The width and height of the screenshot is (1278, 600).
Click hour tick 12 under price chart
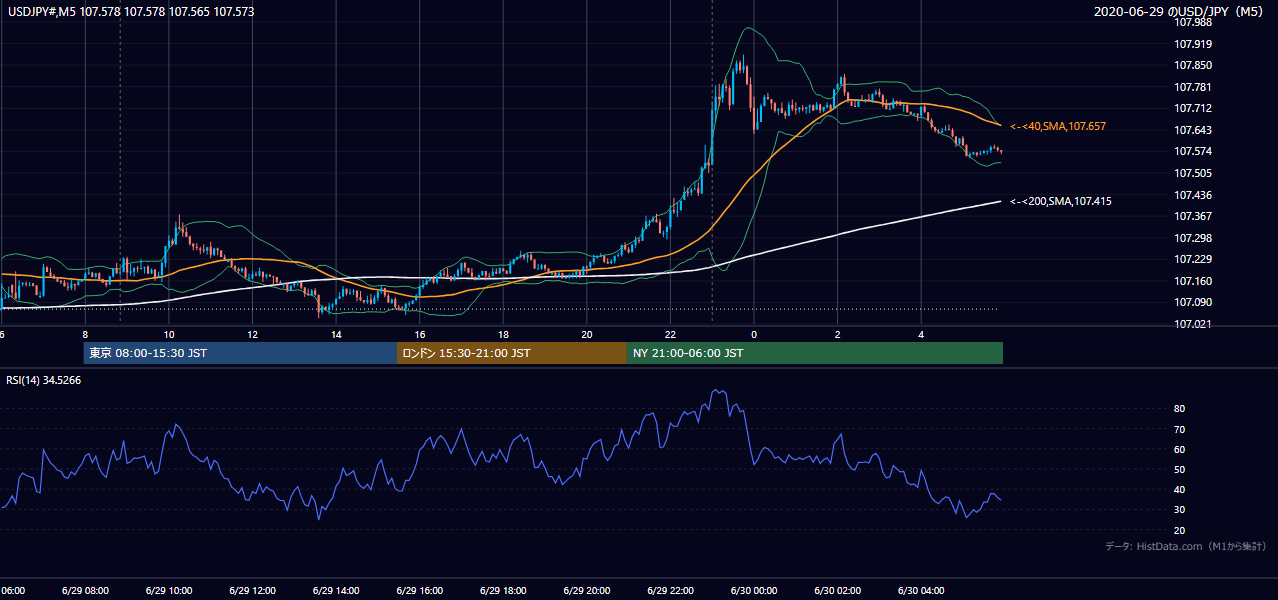(252, 335)
